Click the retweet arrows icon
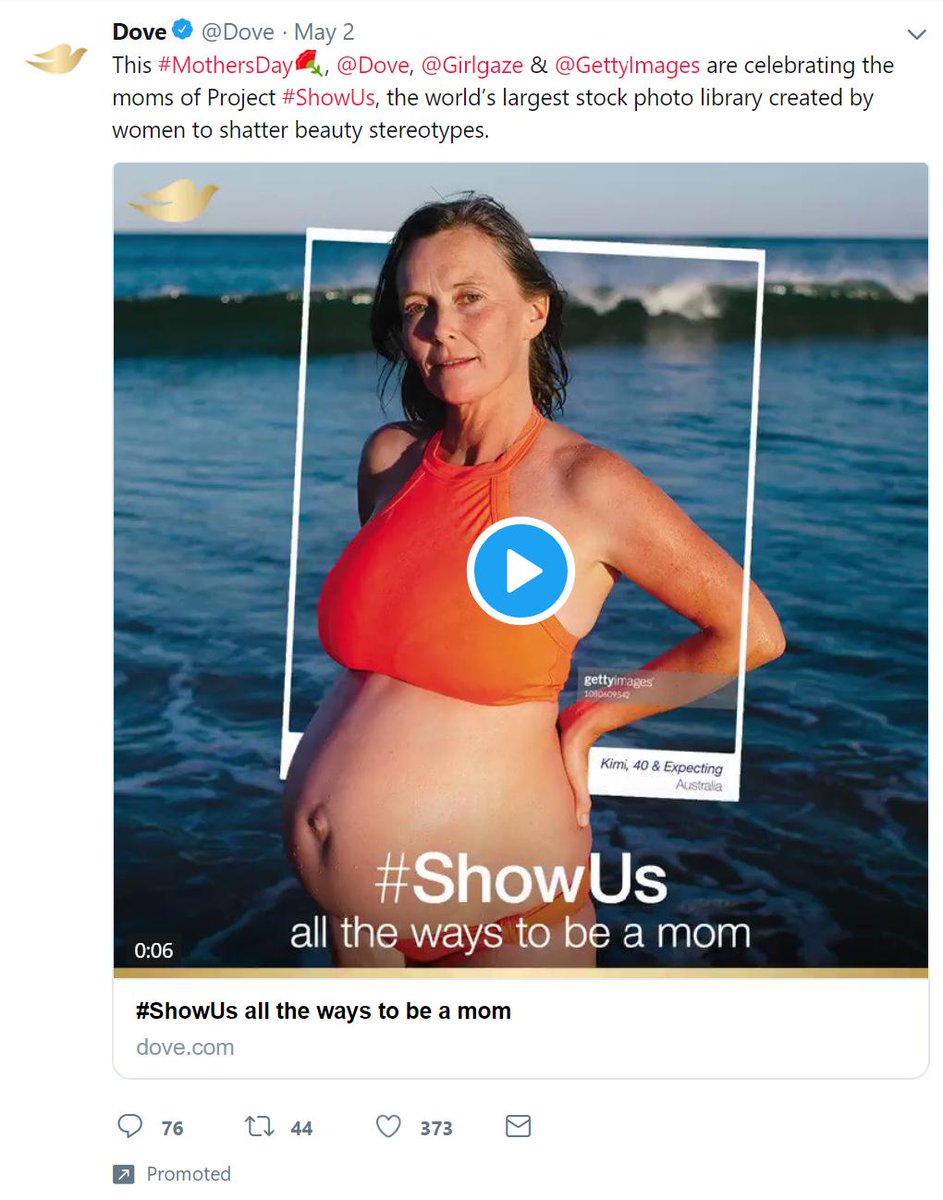Viewport: 943px width, 1200px height. point(260,1127)
